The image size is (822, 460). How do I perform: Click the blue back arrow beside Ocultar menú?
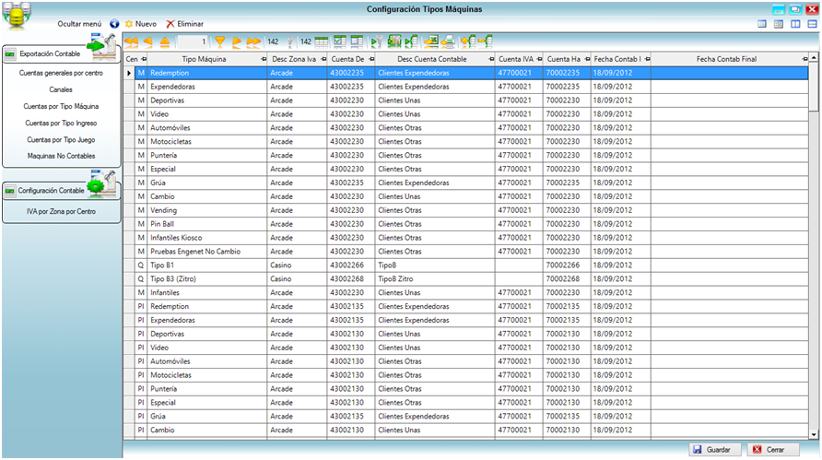(x=114, y=23)
